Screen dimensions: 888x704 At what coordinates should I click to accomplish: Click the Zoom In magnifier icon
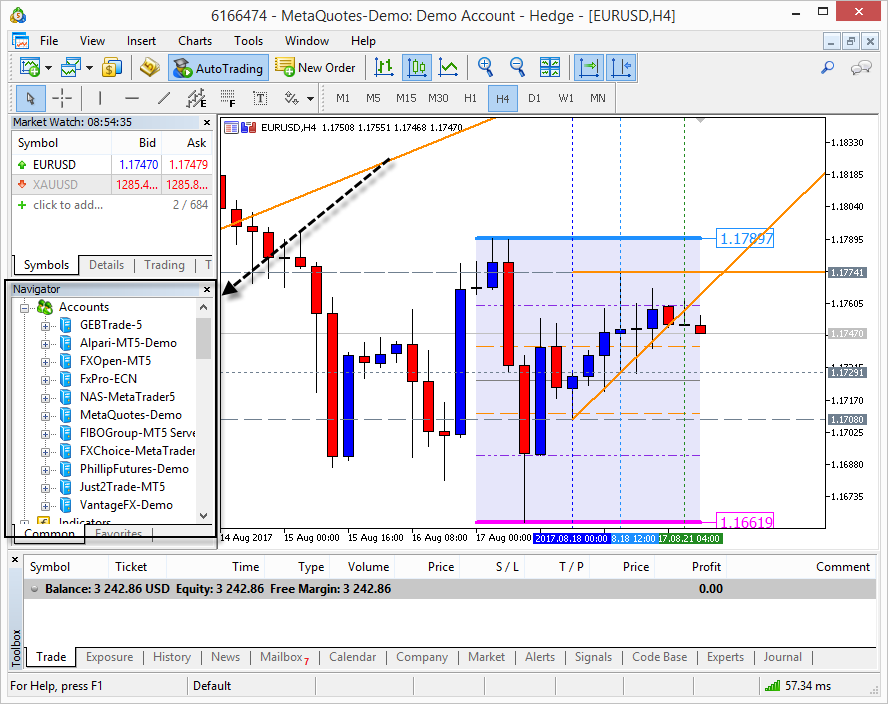coord(485,67)
